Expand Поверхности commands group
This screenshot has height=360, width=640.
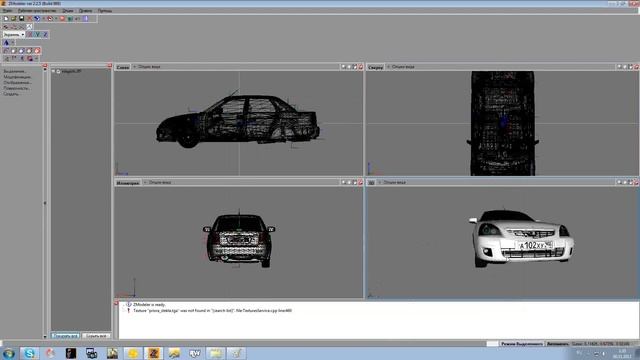click(17, 88)
